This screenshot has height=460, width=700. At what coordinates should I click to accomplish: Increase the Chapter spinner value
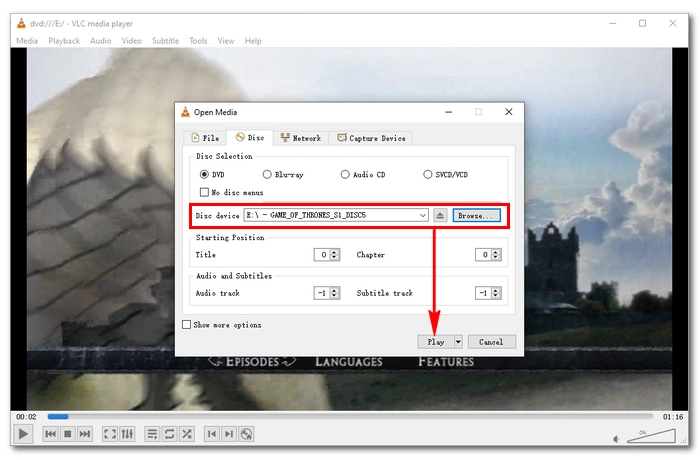pyautogui.click(x=496, y=252)
